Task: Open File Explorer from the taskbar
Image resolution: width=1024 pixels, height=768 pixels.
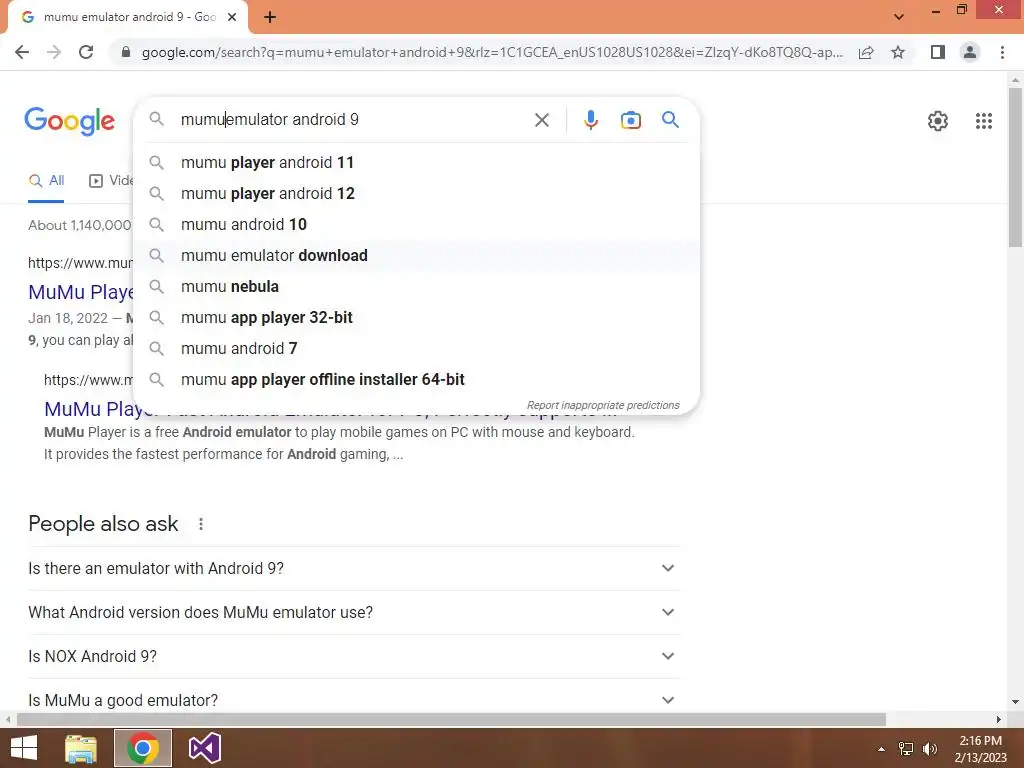Action: 81,748
